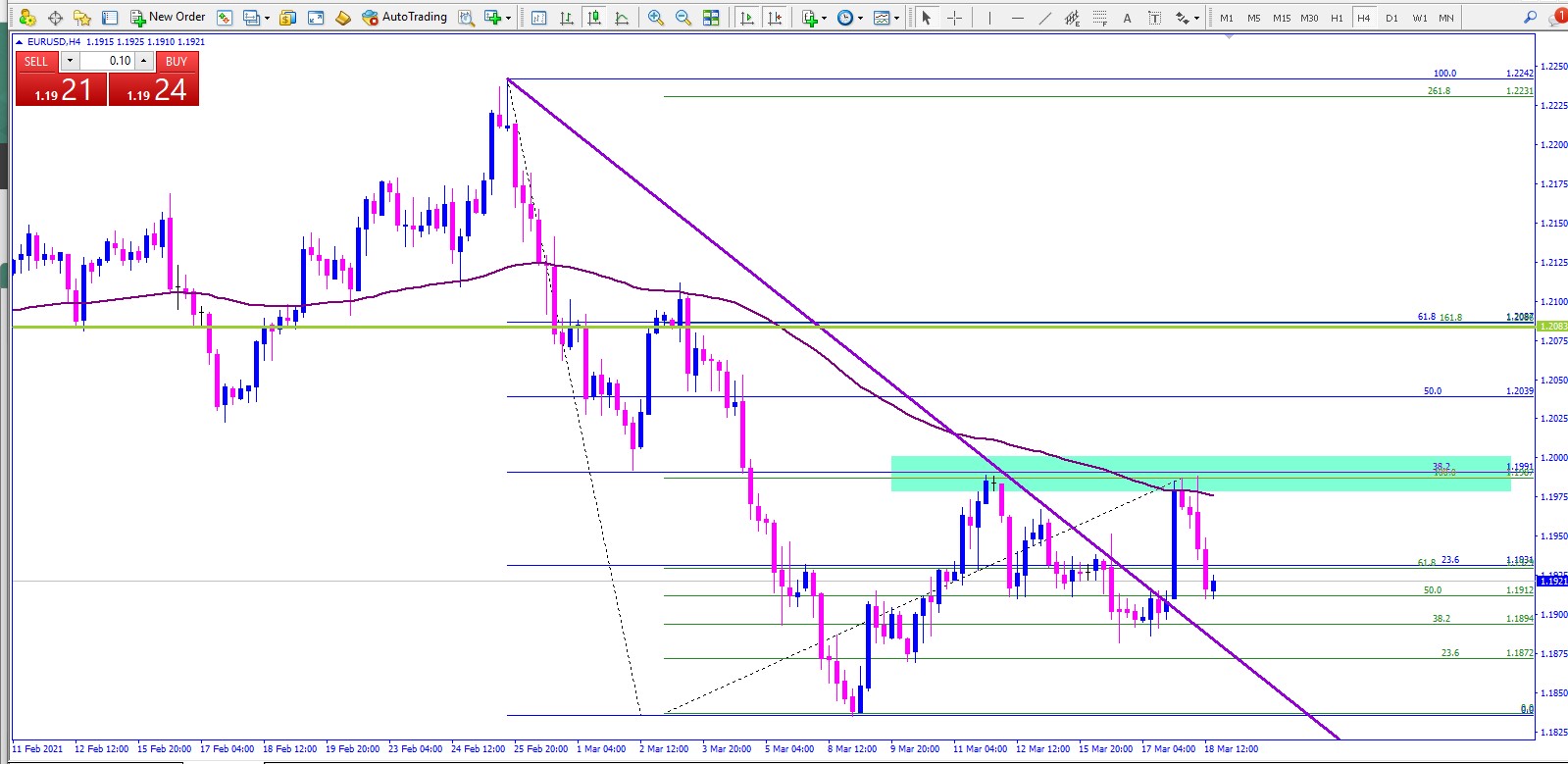
Task: Select the vertical line drawing tool
Action: click(x=989, y=17)
